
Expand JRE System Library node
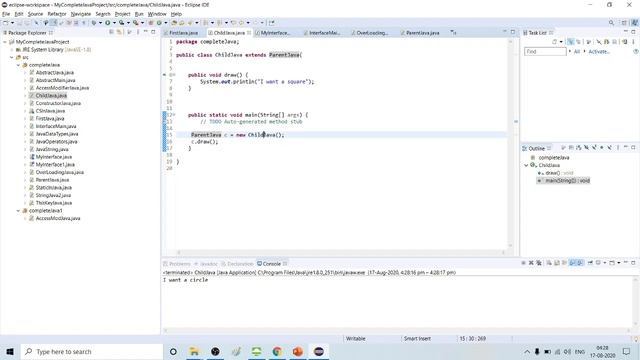click(12, 50)
